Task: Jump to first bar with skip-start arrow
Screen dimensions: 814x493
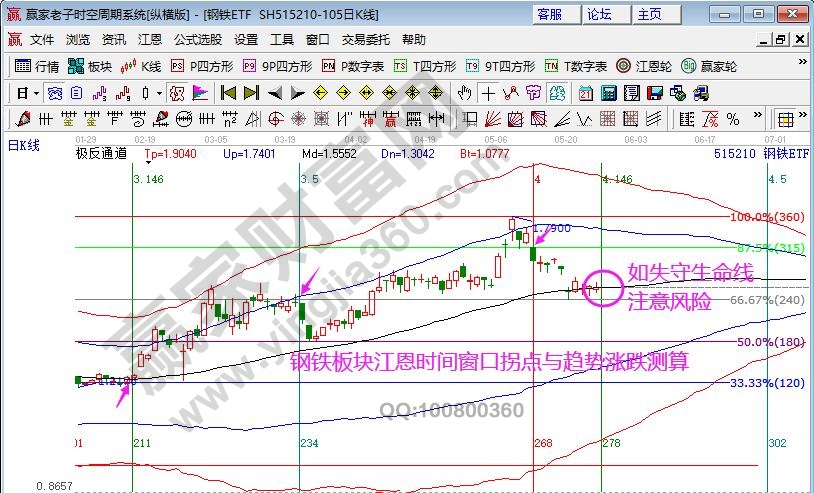Action: point(228,93)
